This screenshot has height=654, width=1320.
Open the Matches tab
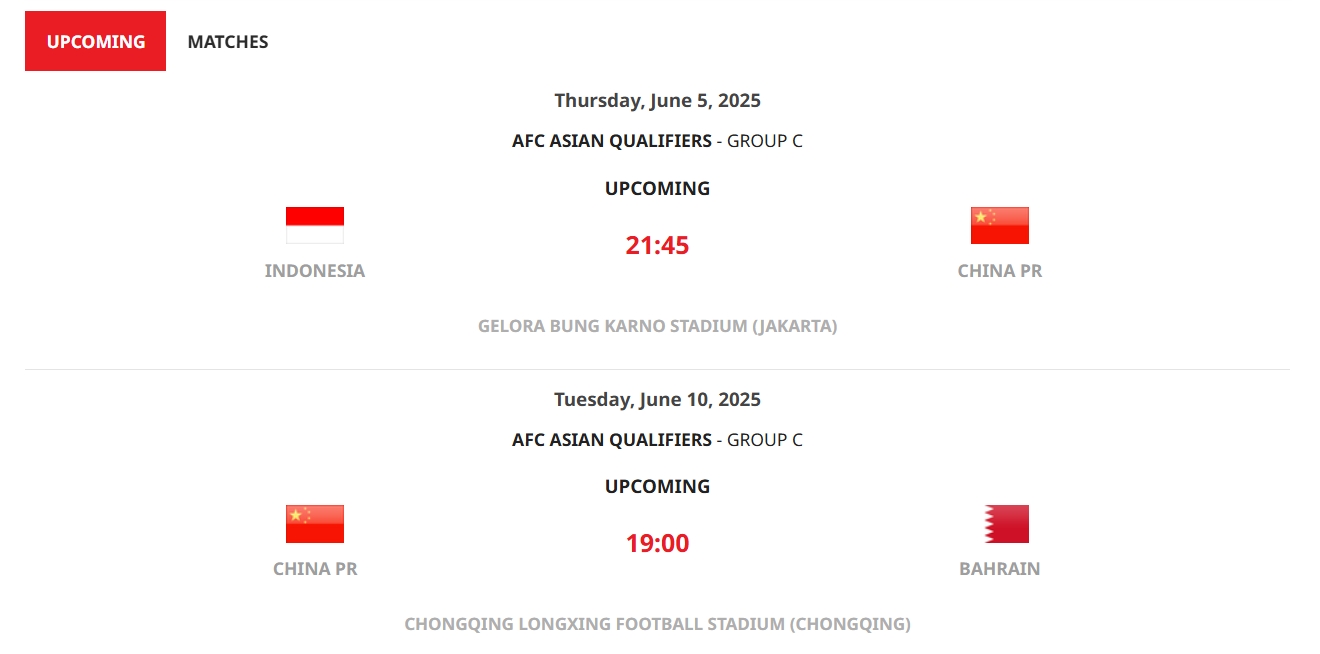click(x=228, y=41)
